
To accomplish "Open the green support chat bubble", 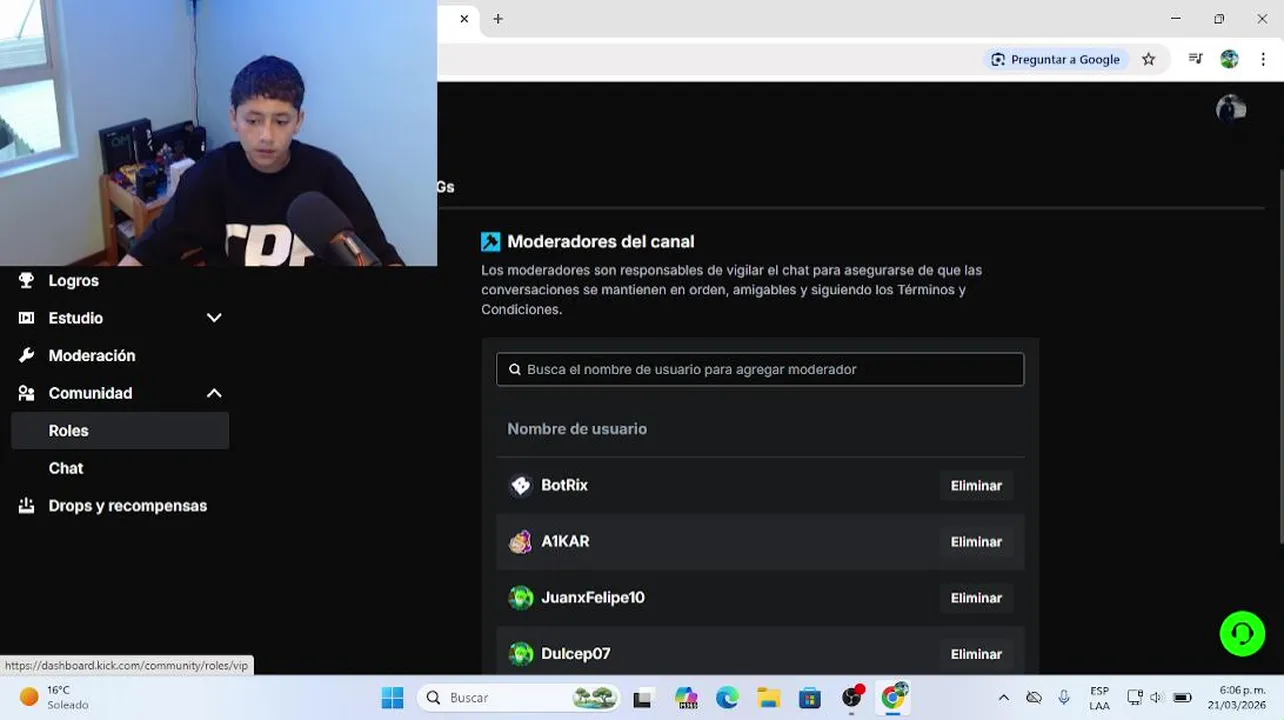I will click(x=1242, y=634).
